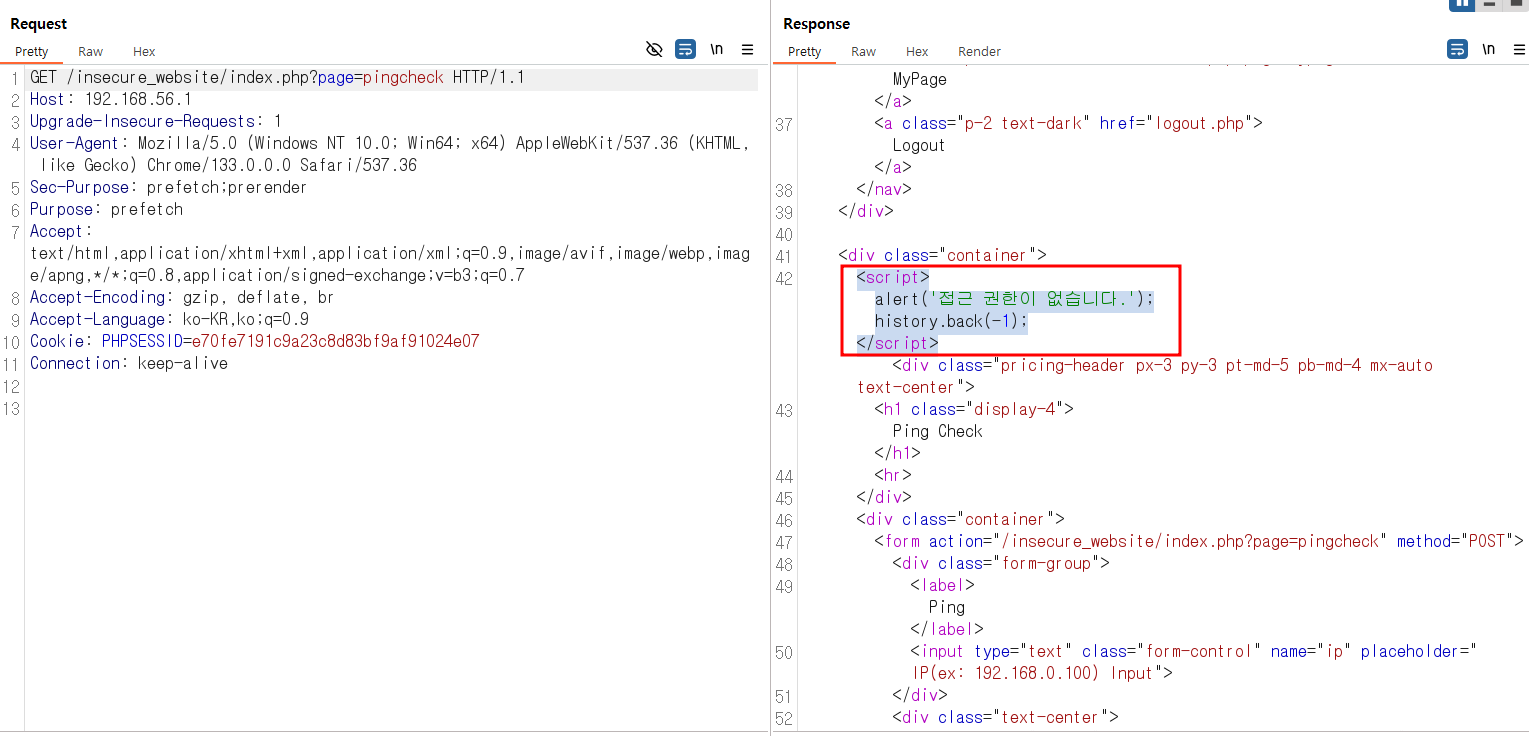
Task: Click the div class="text-center" on line 52
Action: (x=1005, y=717)
